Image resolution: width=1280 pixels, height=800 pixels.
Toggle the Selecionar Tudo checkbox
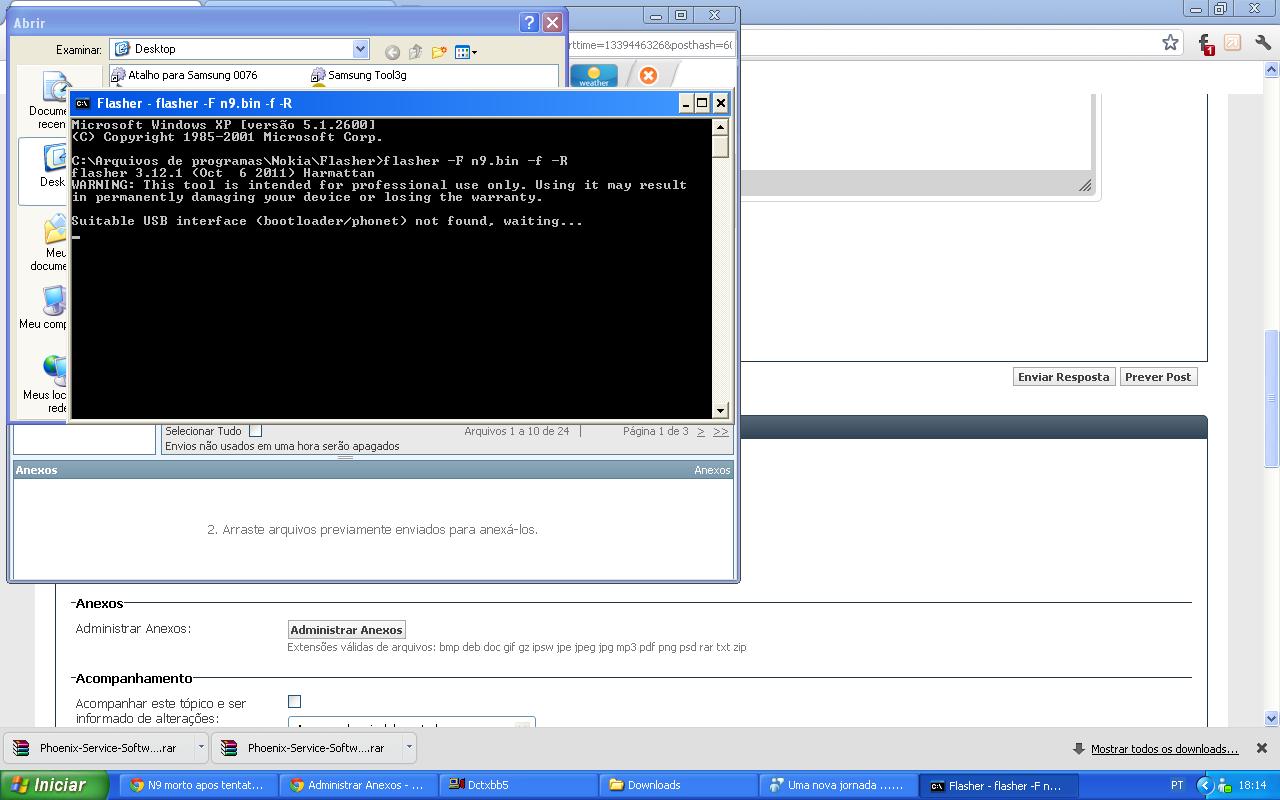pyautogui.click(x=255, y=431)
